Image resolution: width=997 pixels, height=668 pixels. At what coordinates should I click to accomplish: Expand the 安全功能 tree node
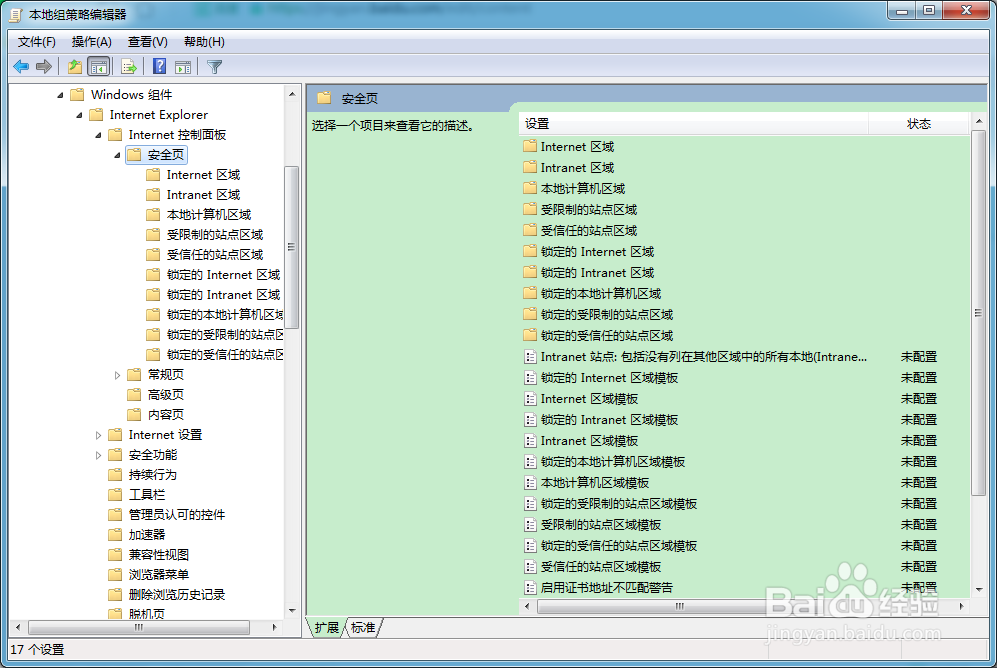tap(99, 455)
